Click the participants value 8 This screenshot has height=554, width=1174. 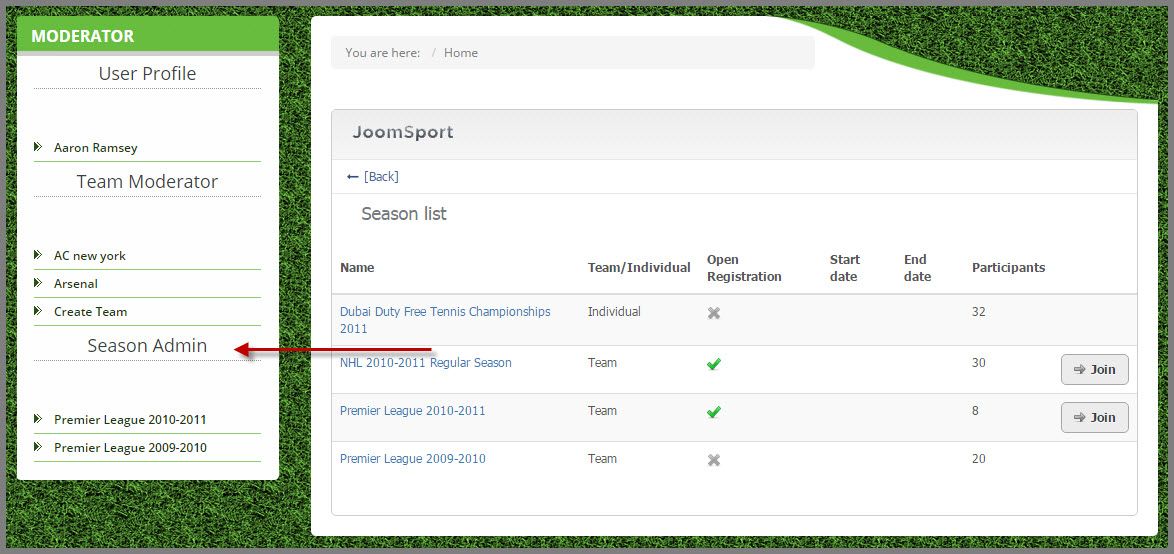(x=976, y=411)
